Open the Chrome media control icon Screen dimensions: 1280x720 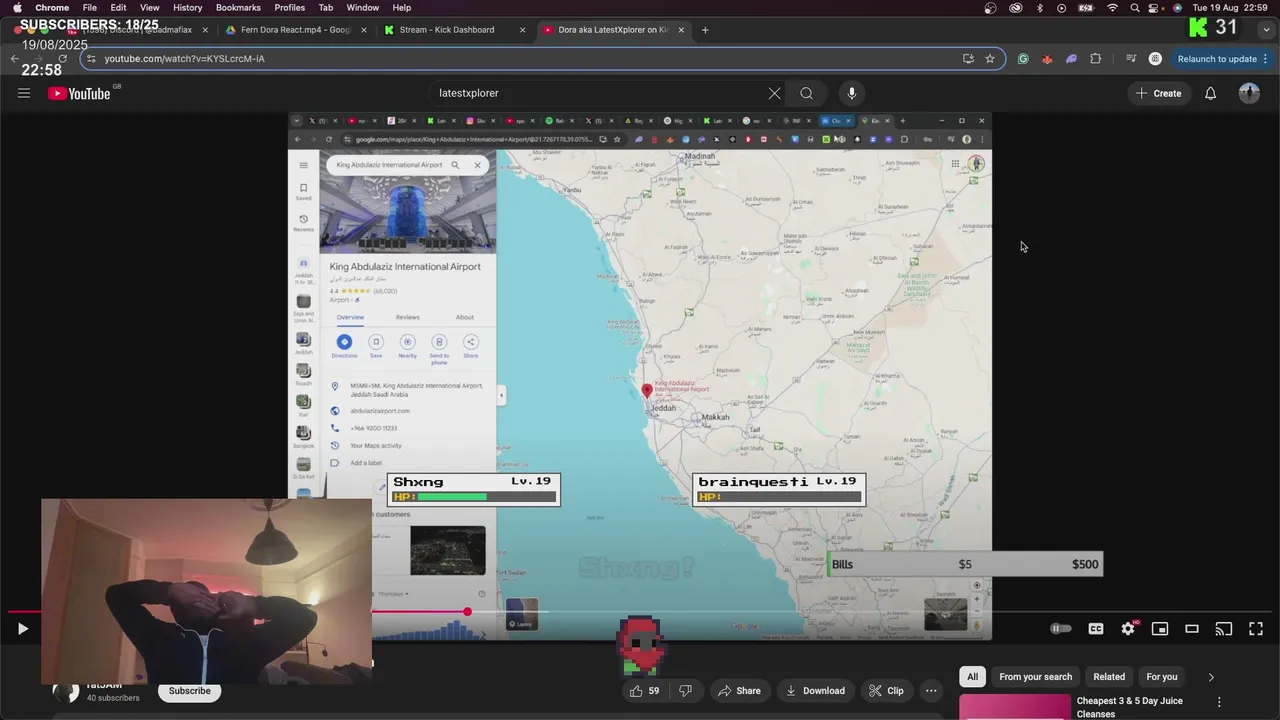(1131, 59)
